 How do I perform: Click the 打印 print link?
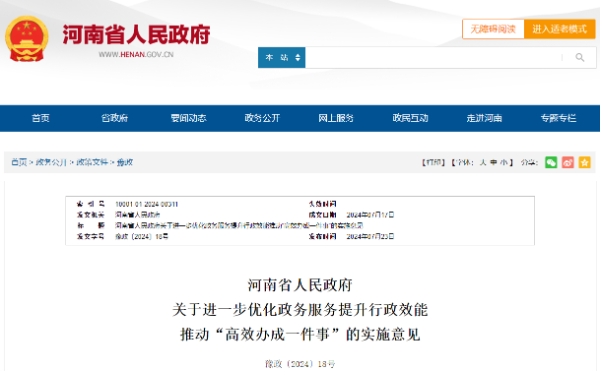click(433, 162)
